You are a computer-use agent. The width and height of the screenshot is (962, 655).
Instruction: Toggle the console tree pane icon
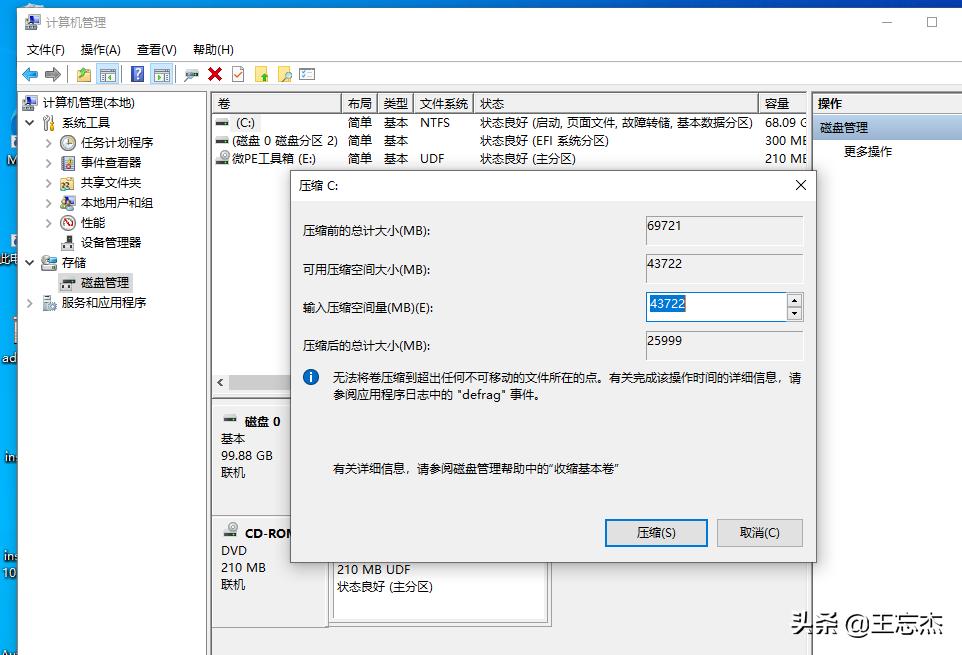(107, 73)
